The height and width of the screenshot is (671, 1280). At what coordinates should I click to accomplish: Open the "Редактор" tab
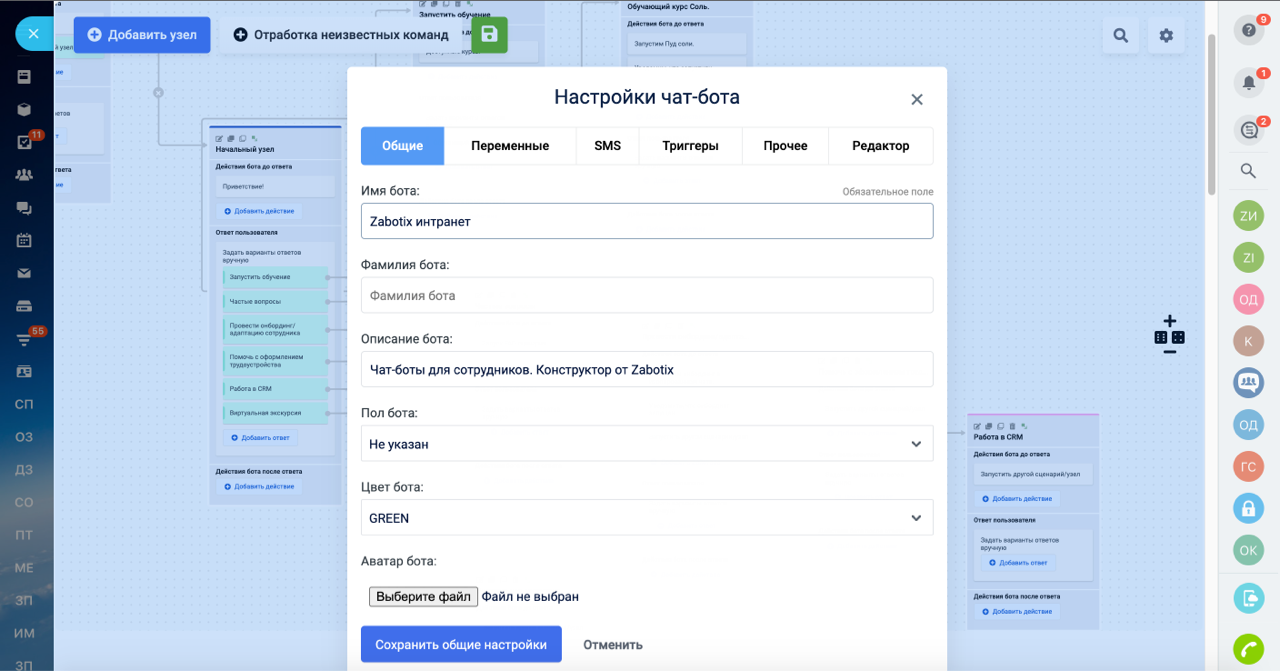click(x=880, y=146)
